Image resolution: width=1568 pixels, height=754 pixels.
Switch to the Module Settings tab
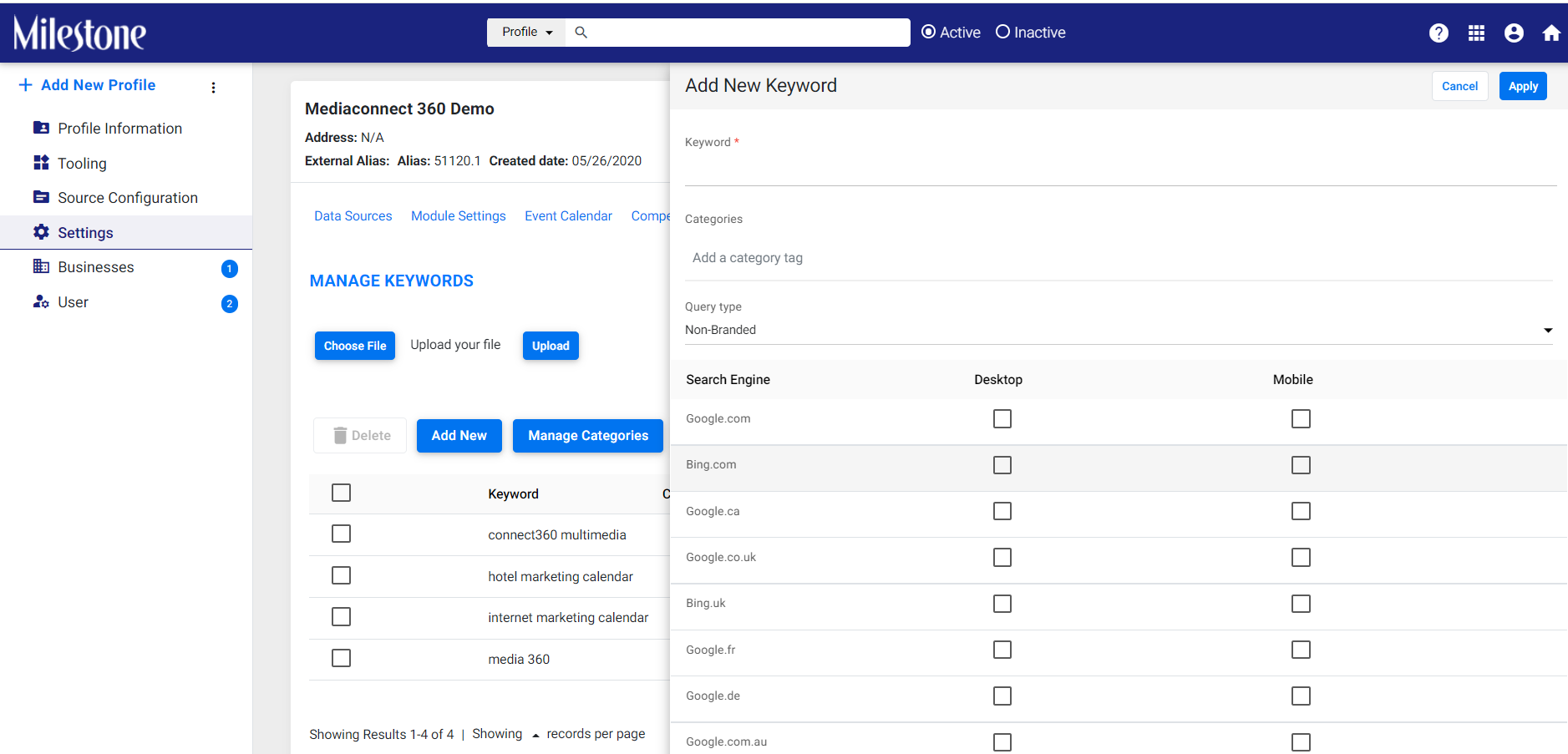[x=459, y=215]
